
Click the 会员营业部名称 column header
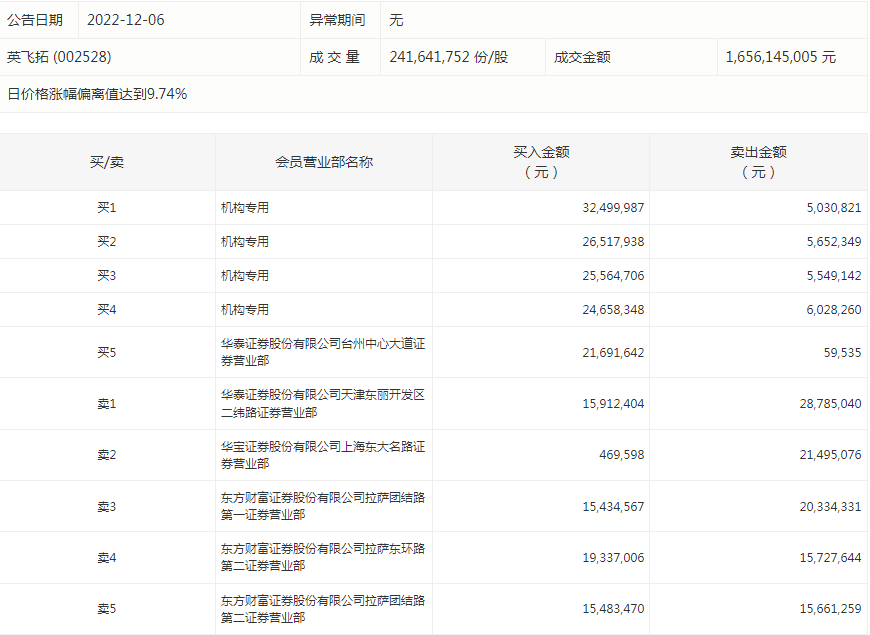click(x=324, y=162)
